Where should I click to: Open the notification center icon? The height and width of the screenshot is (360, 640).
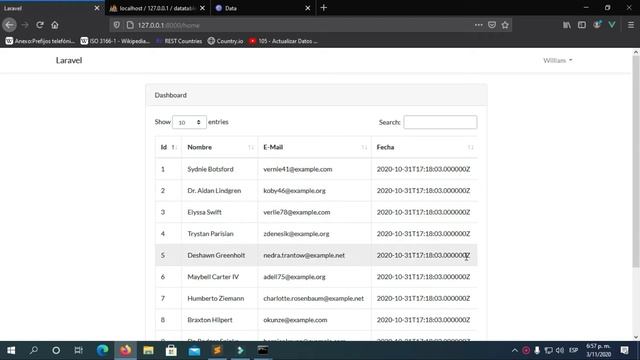coord(624,350)
